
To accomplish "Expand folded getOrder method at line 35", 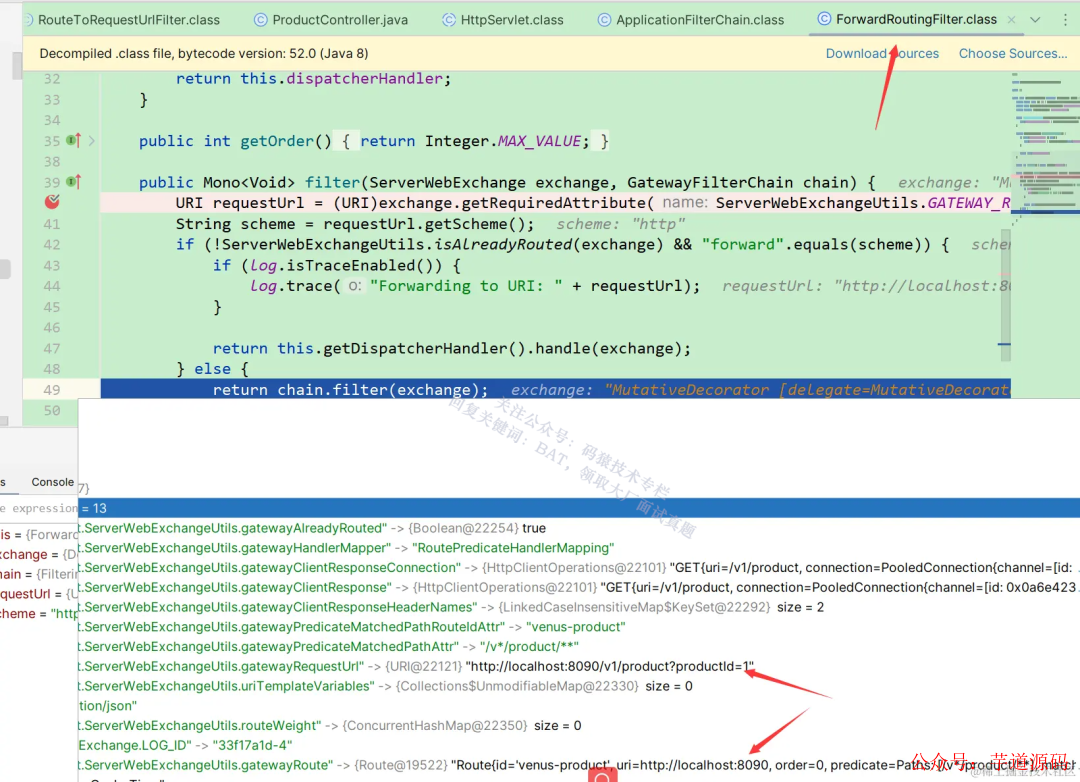I will click(x=92, y=141).
